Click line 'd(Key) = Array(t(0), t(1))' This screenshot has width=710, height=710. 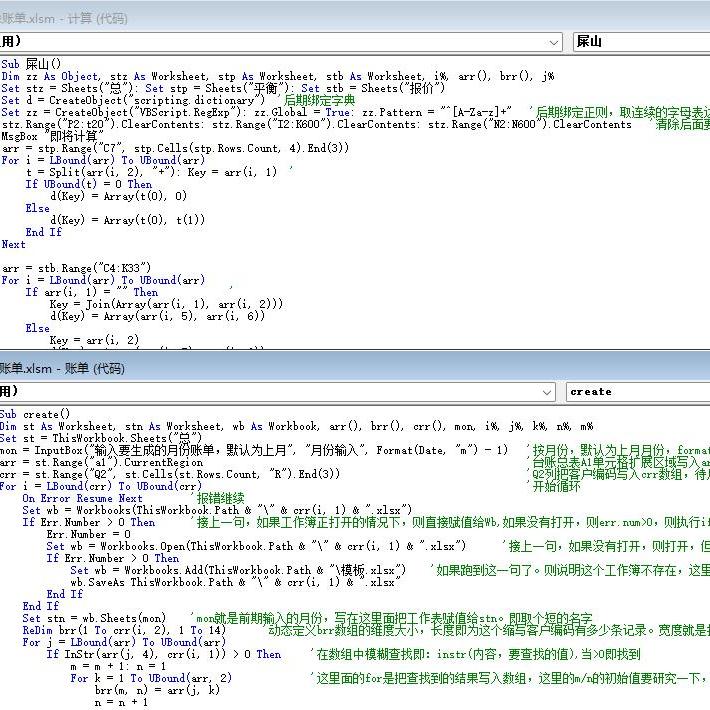[127, 220]
